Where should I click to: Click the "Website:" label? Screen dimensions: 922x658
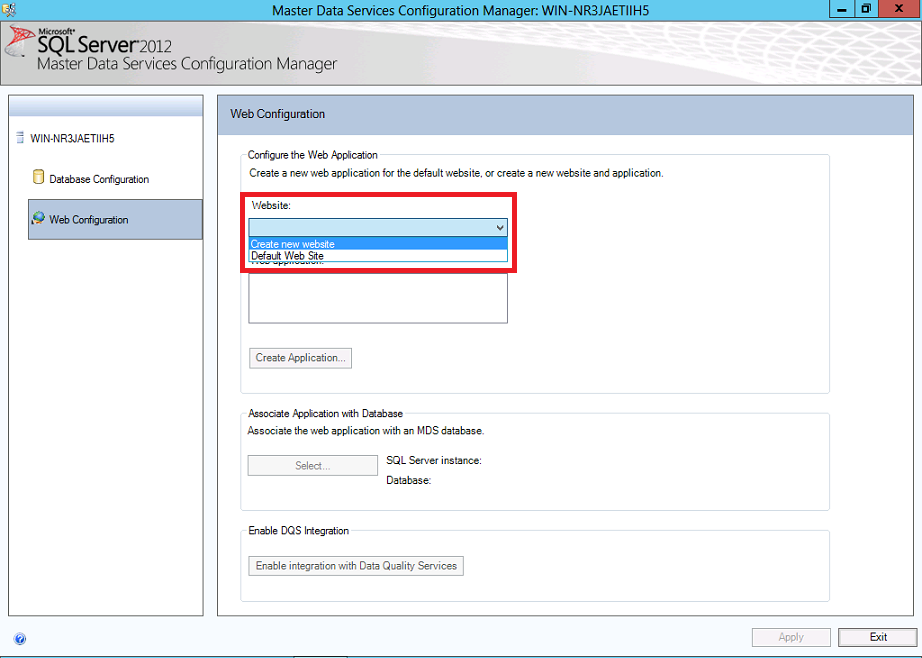pyautogui.click(x=271, y=205)
